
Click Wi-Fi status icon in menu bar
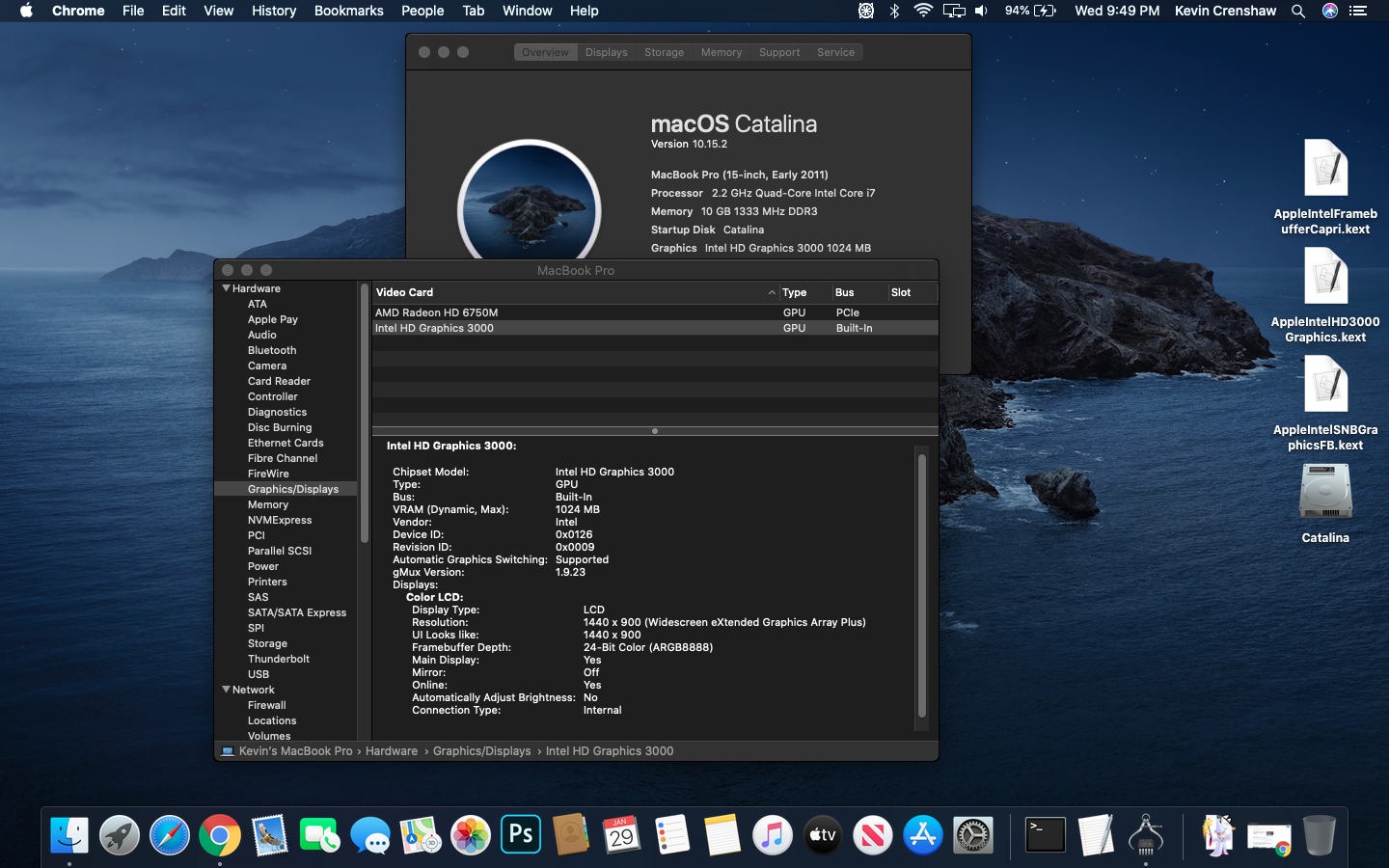[923, 11]
